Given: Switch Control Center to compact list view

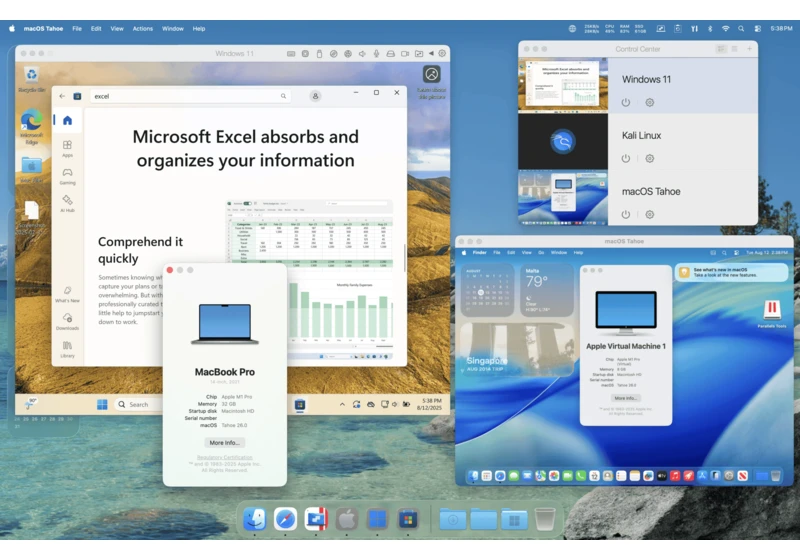Looking at the screenshot, I should click(x=734, y=49).
